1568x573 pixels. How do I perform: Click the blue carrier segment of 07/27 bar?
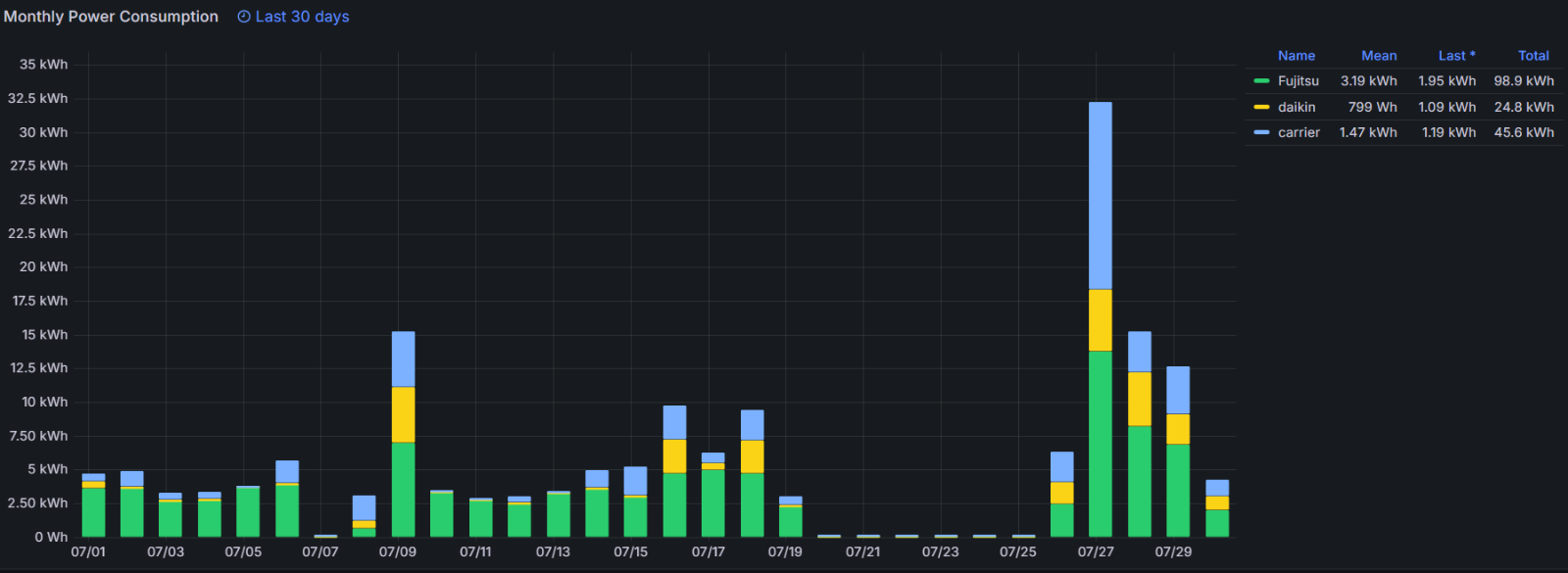(x=1101, y=196)
